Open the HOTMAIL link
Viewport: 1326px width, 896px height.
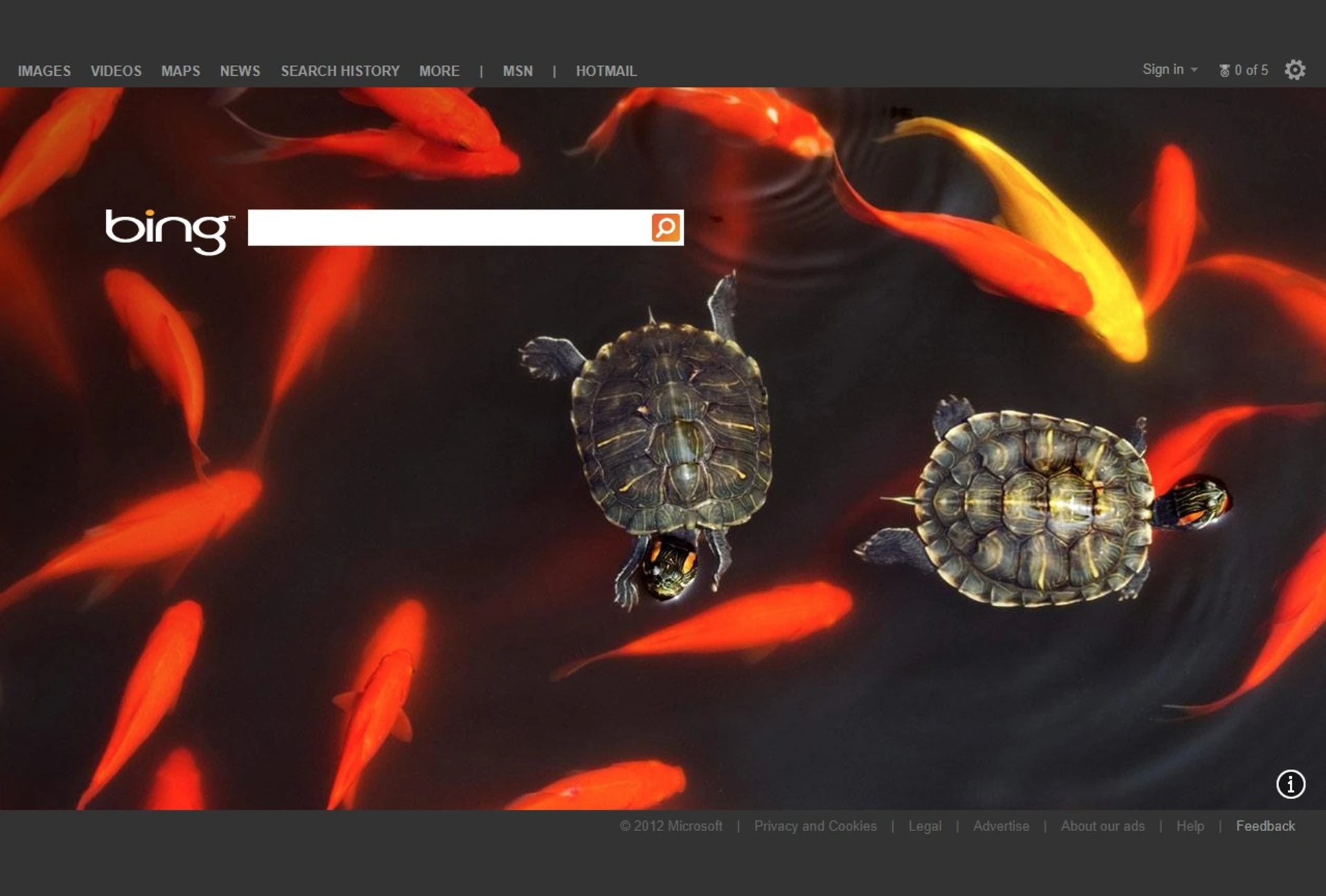[606, 71]
